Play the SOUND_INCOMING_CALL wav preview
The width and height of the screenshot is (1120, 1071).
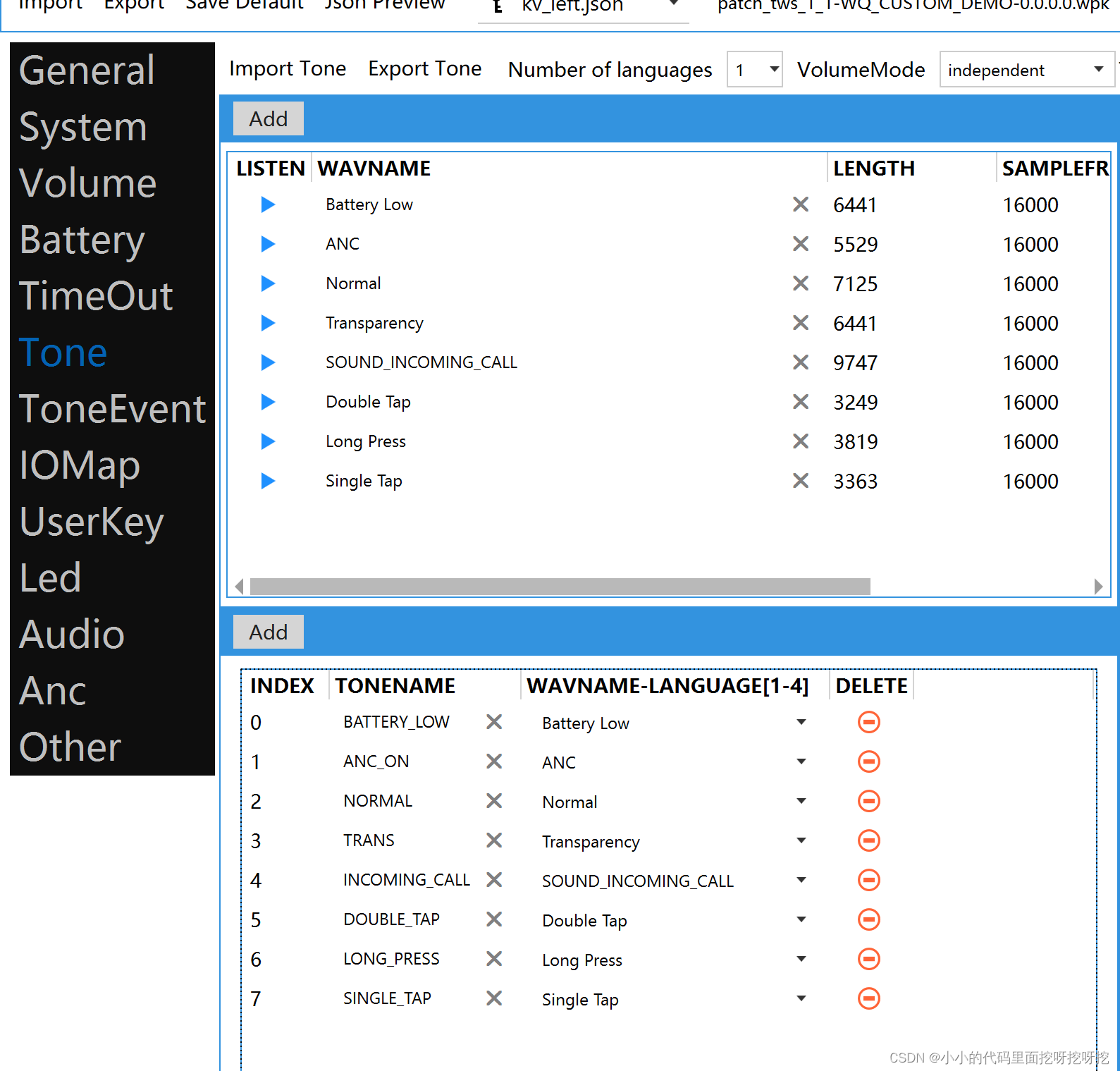(268, 362)
